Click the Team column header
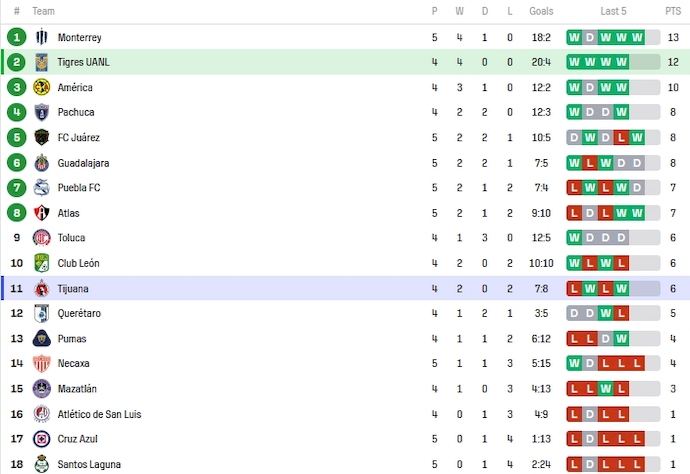This screenshot has width=690, height=474. [43, 11]
